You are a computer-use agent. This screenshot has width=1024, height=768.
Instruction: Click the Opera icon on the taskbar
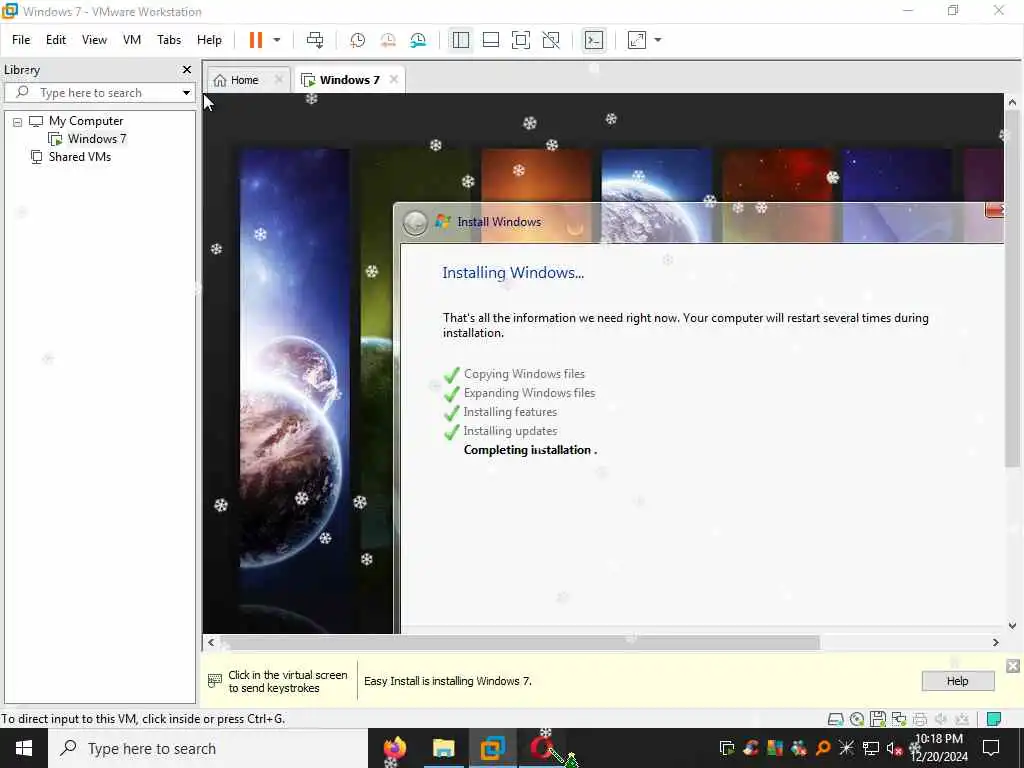(541, 748)
